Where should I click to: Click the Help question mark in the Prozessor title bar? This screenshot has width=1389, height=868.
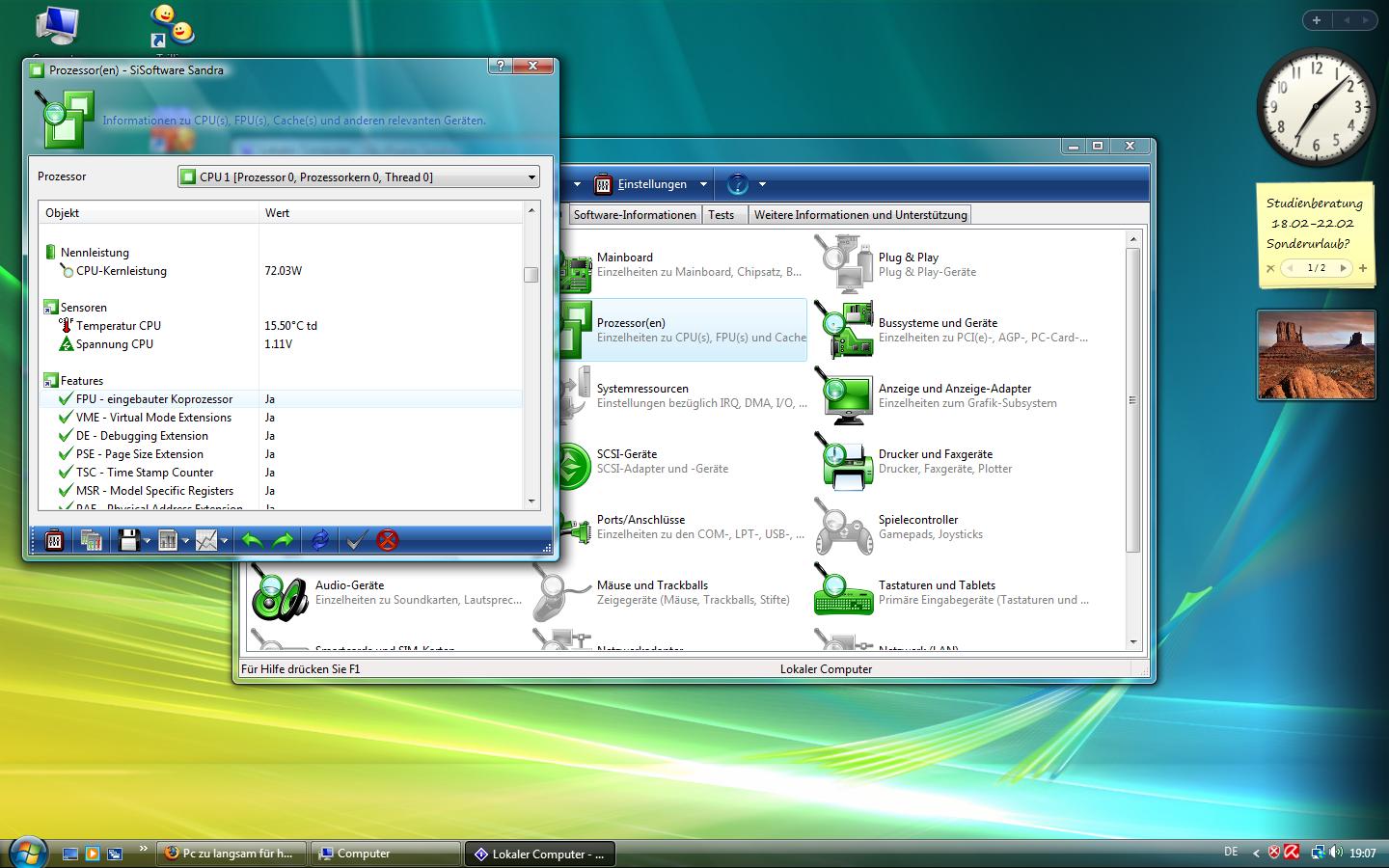pyautogui.click(x=500, y=66)
